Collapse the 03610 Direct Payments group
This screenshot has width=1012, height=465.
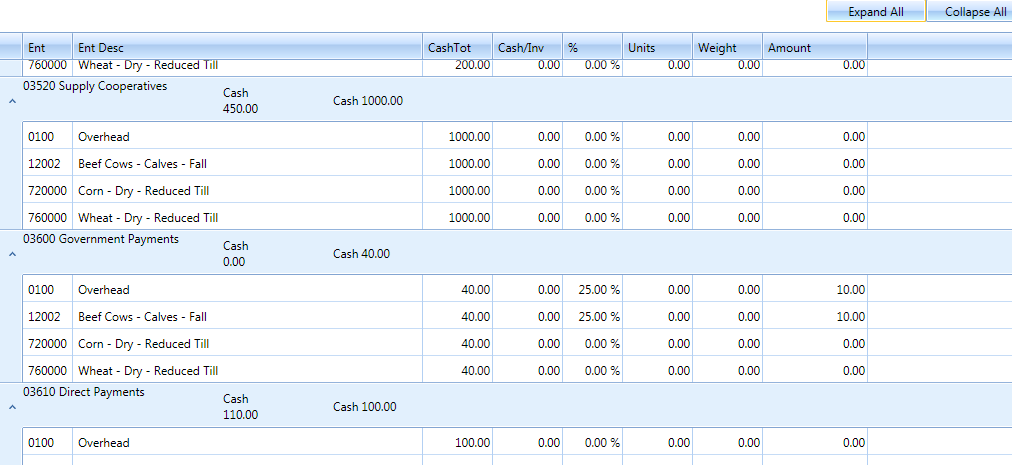click(x=12, y=407)
